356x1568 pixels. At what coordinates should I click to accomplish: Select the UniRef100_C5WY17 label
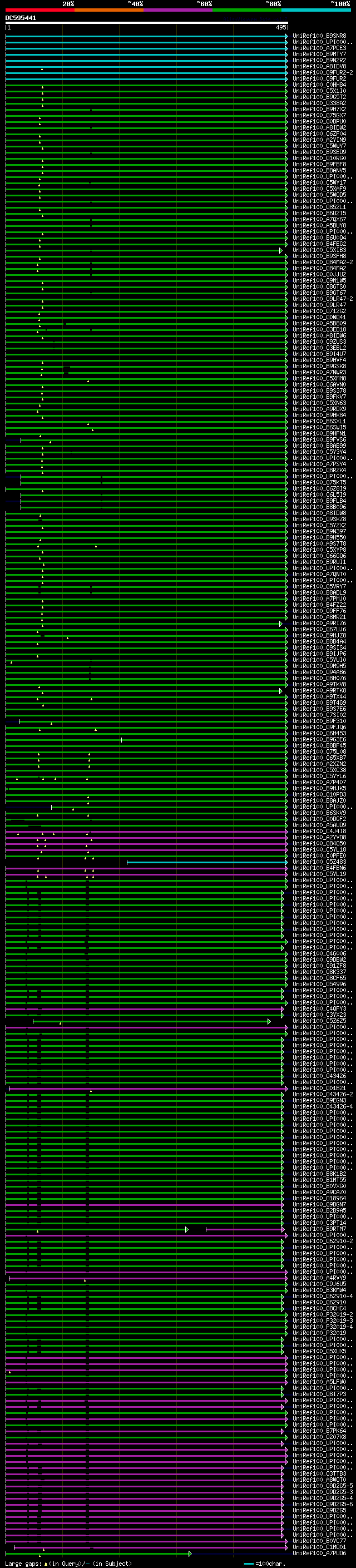[x=319, y=182]
